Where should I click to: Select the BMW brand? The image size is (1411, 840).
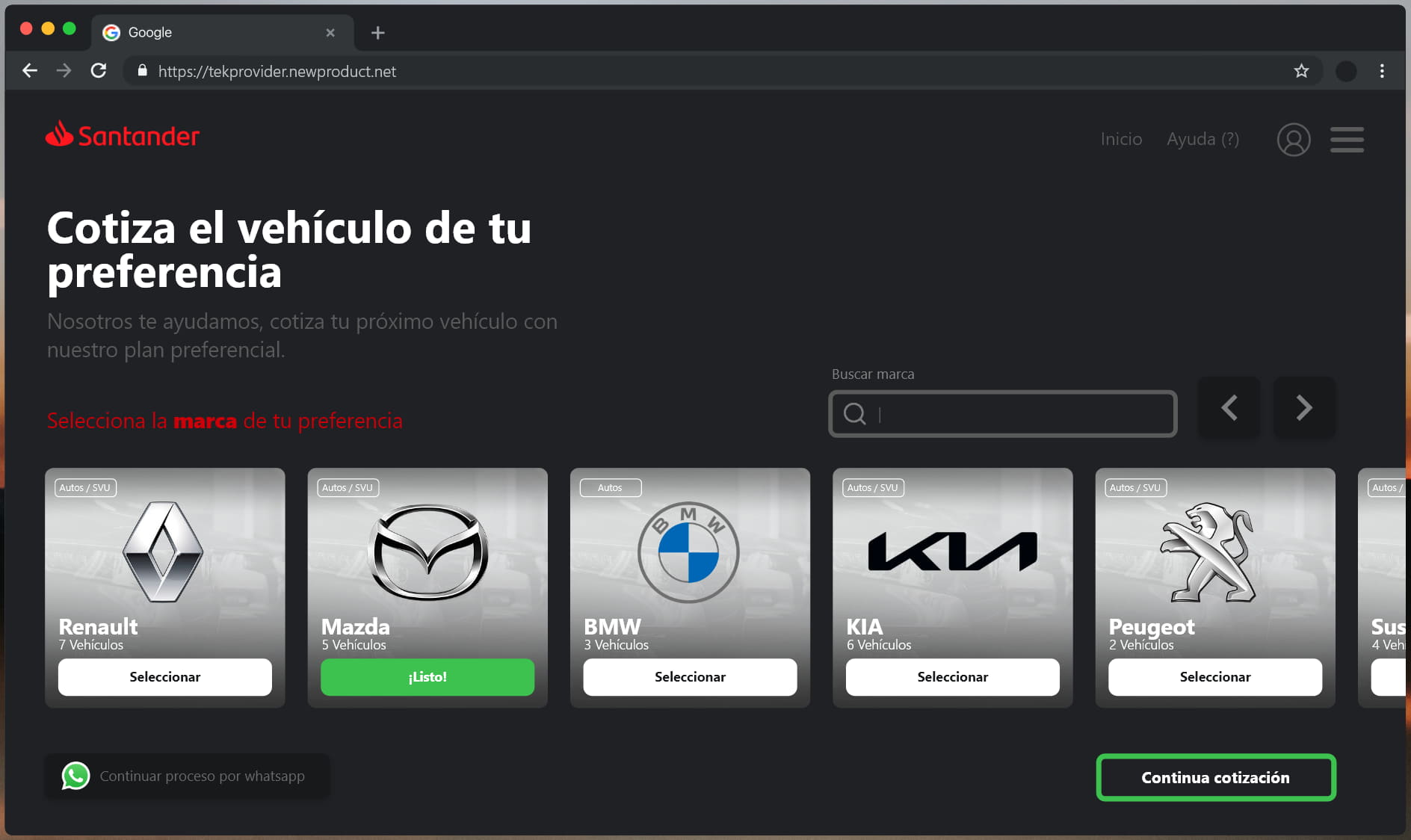[689, 677]
